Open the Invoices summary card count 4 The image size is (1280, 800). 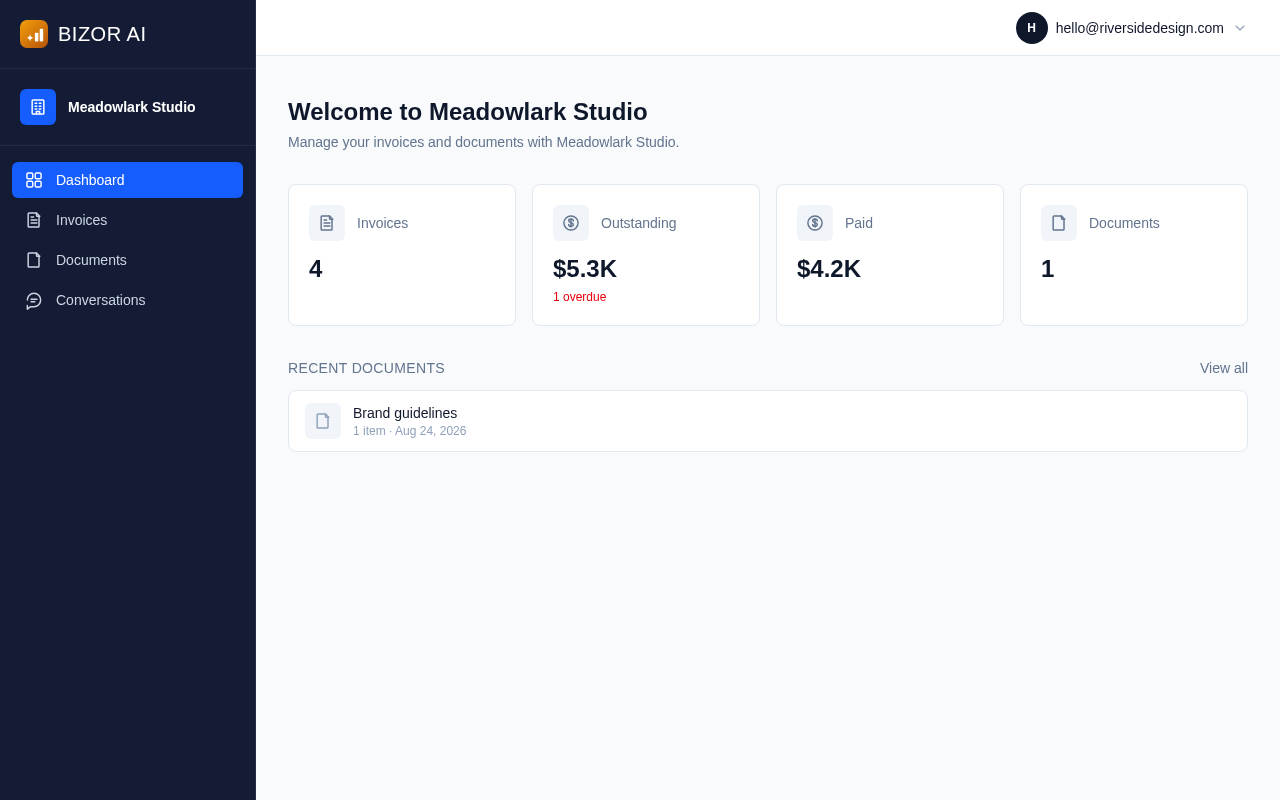(316, 269)
